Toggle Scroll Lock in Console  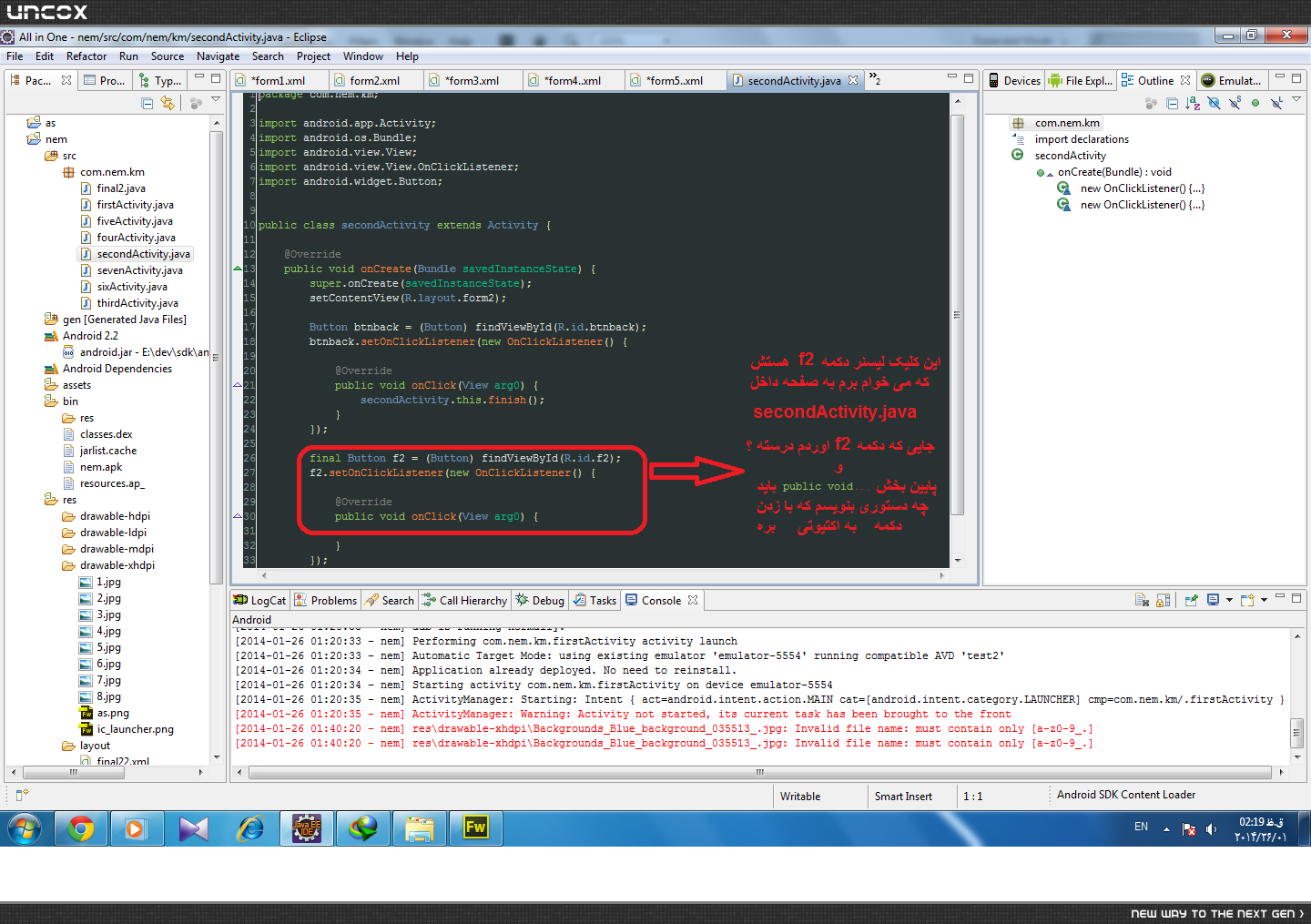pyautogui.click(x=1163, y=600)
